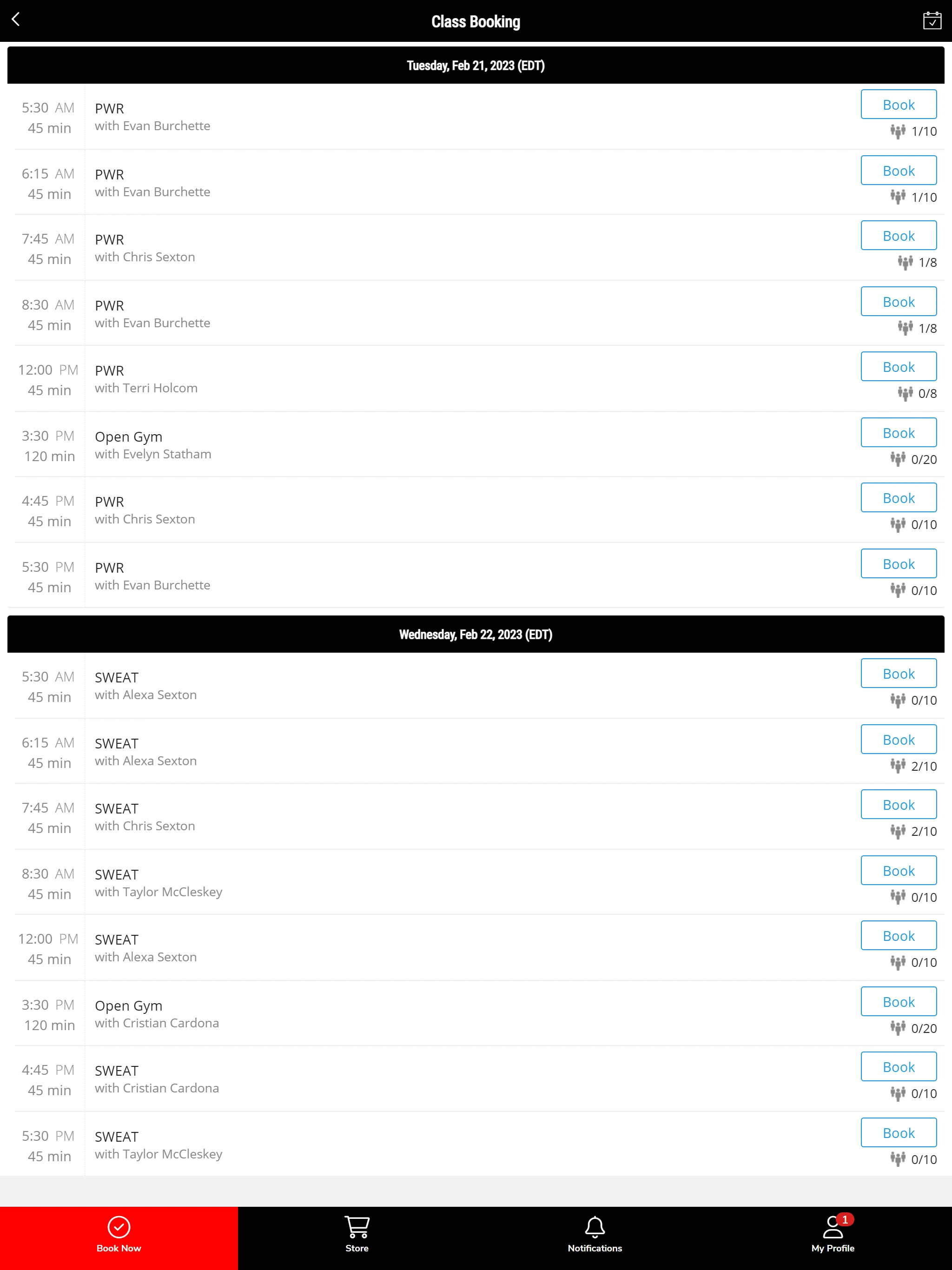Book Wednesday 5:30 PM SWEAT with Taylor McCleskey
The height and width of the screenshot is (1270, 952).
click(x=898, y=1133)
